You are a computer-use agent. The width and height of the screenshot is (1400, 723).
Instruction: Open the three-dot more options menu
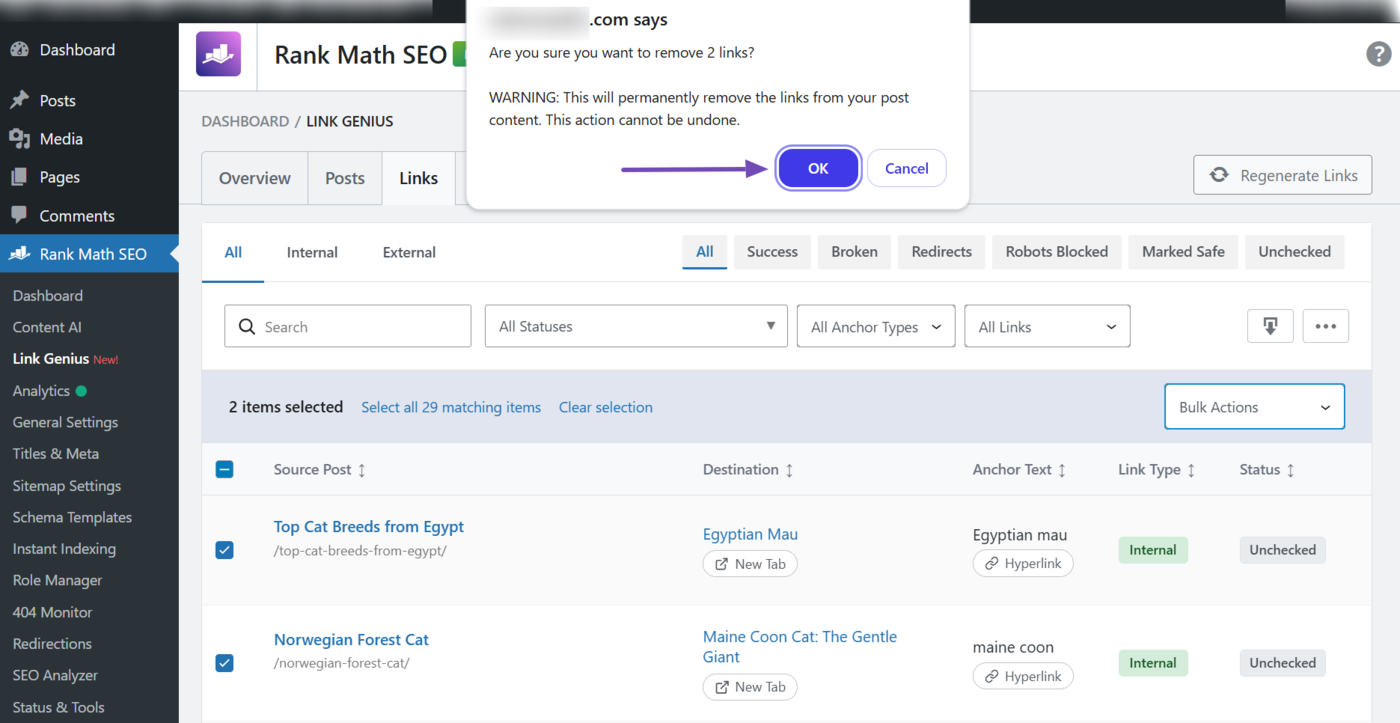pyautogui.click(x=1326, y=326)
